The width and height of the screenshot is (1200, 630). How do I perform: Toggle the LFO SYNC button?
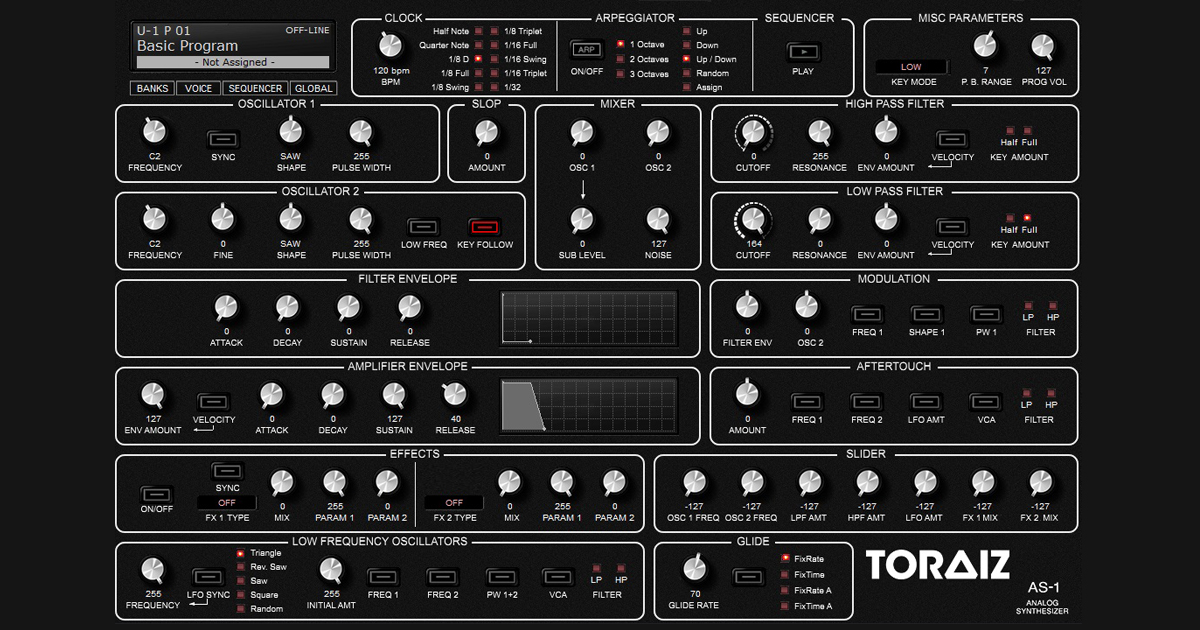click(x=208, y=577)
